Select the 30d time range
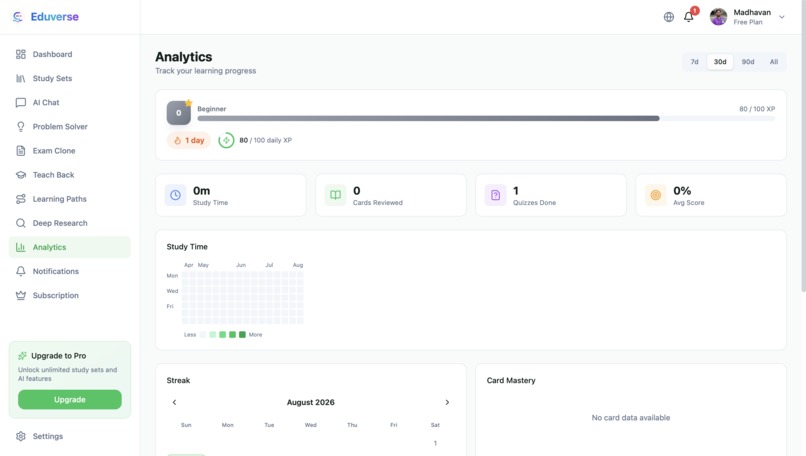 720,62
